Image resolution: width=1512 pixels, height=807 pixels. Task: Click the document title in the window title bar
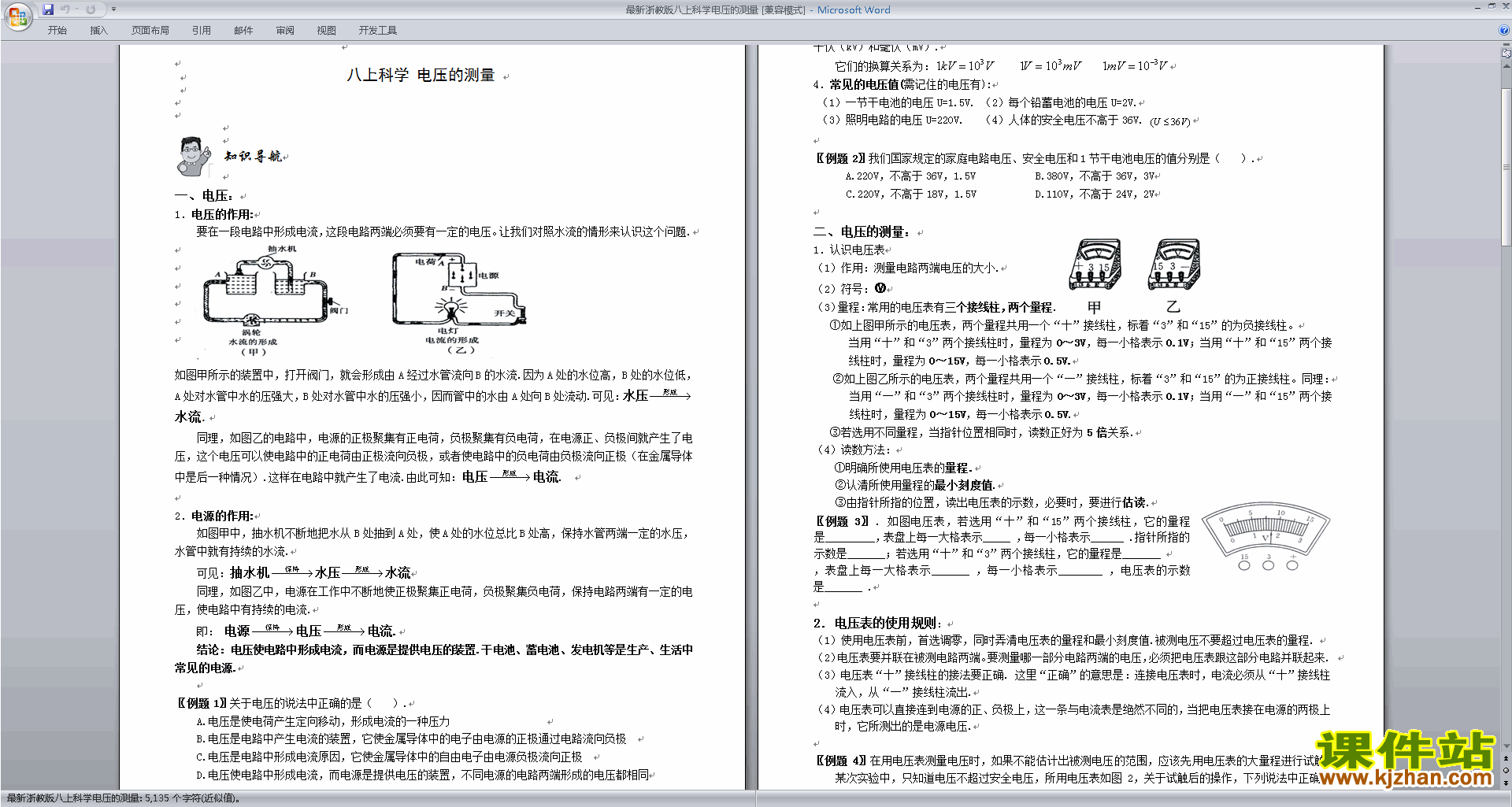[x=758, y=10]
